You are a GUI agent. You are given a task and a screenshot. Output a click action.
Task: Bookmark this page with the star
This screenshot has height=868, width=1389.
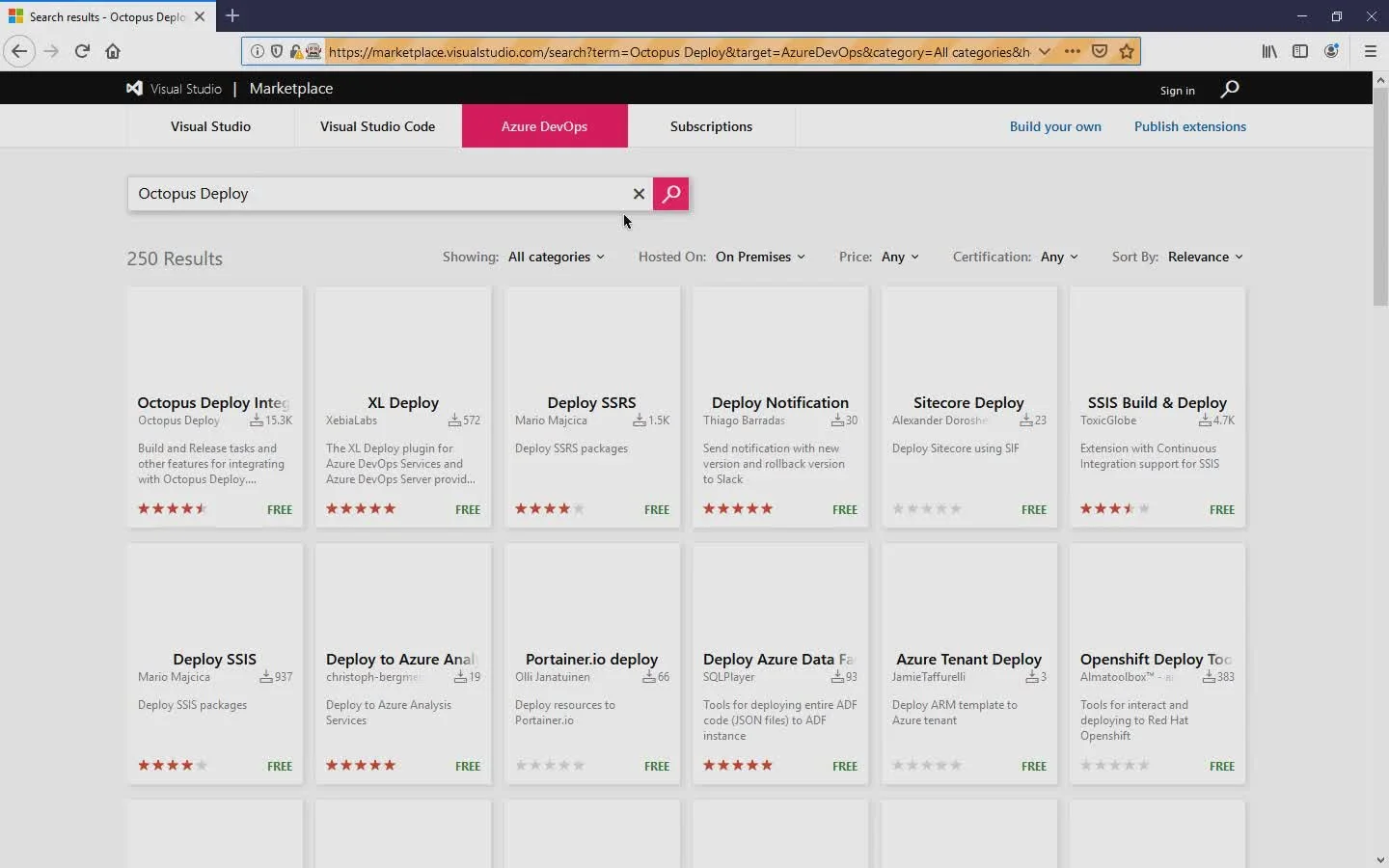coord(1127,51)
